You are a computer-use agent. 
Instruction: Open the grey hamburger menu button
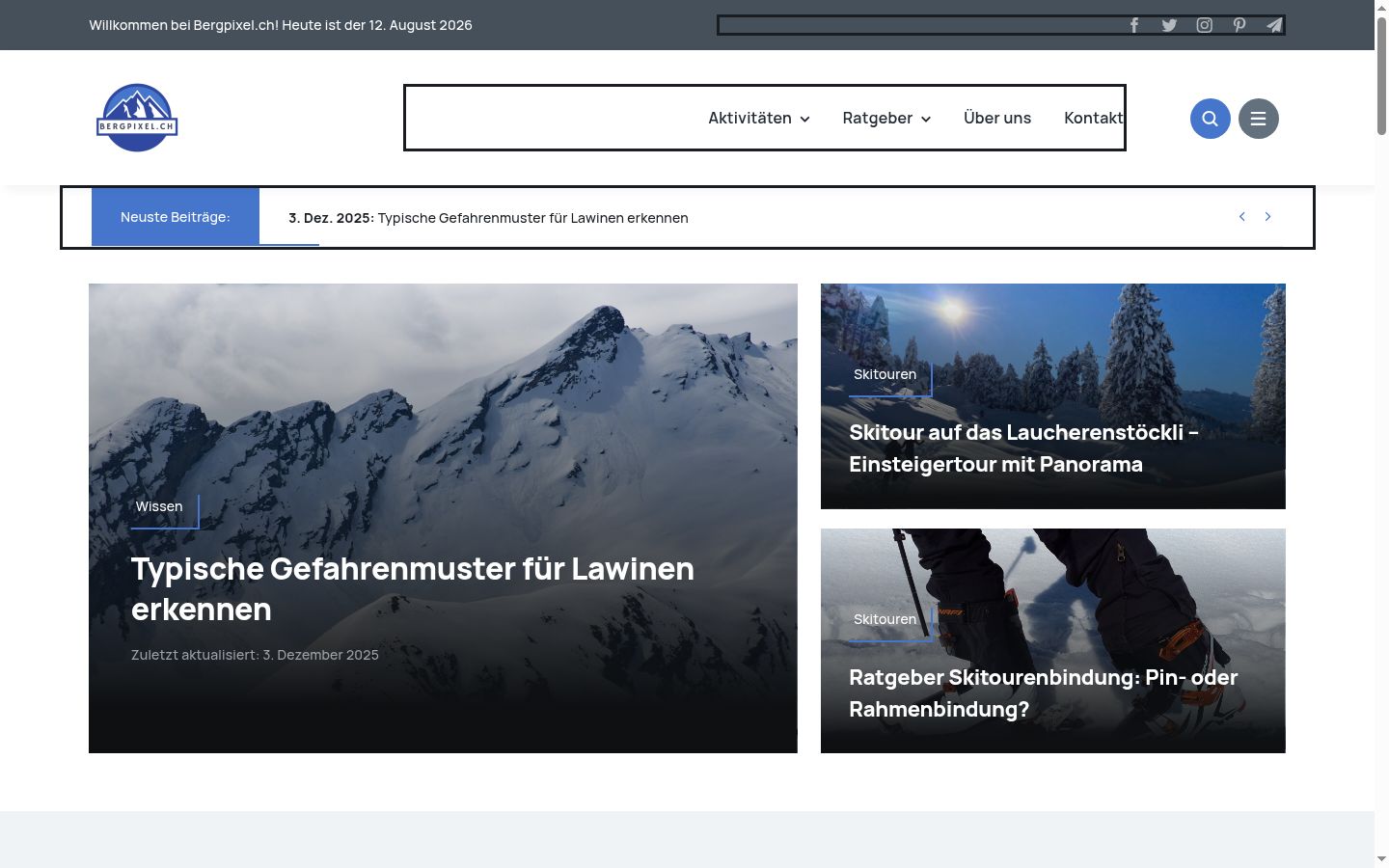pos(1259,119)
